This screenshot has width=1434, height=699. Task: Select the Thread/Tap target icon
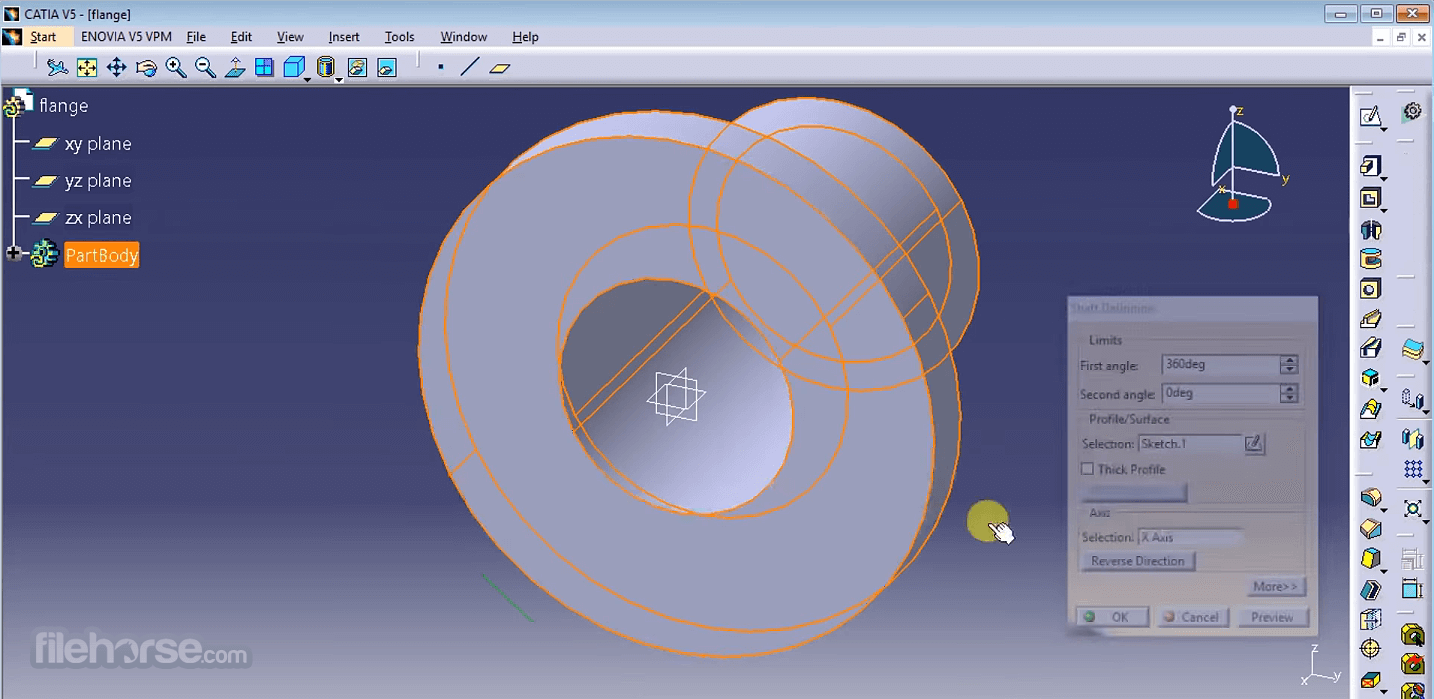(1370, 649)
